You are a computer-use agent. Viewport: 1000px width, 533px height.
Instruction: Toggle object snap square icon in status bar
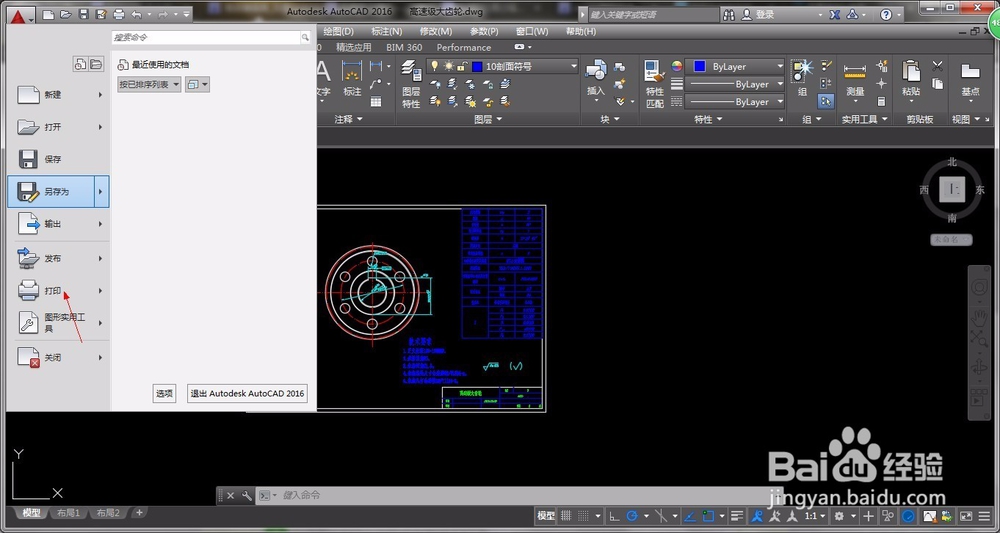[709, 516]
